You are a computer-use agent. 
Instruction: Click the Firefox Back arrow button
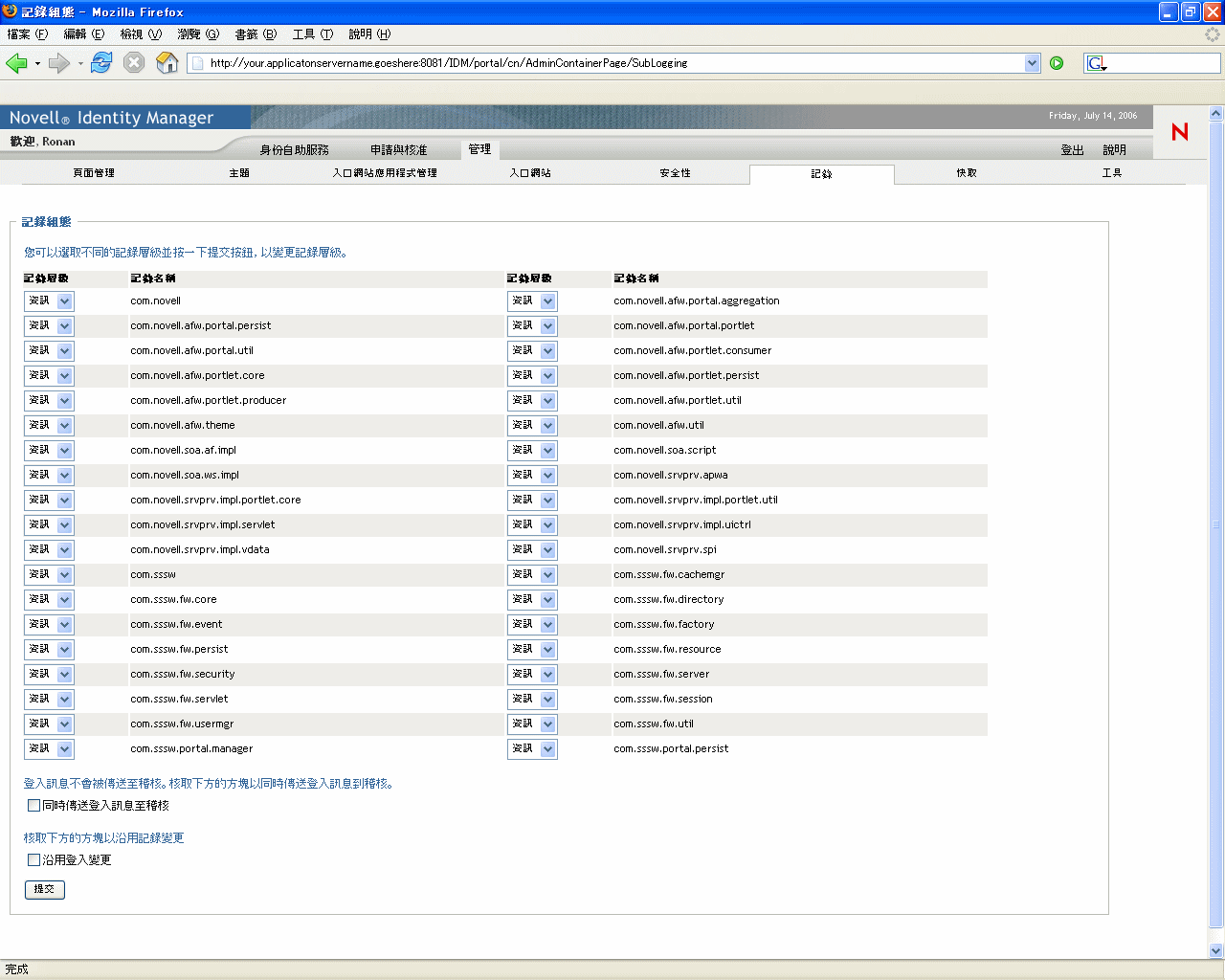16,63
